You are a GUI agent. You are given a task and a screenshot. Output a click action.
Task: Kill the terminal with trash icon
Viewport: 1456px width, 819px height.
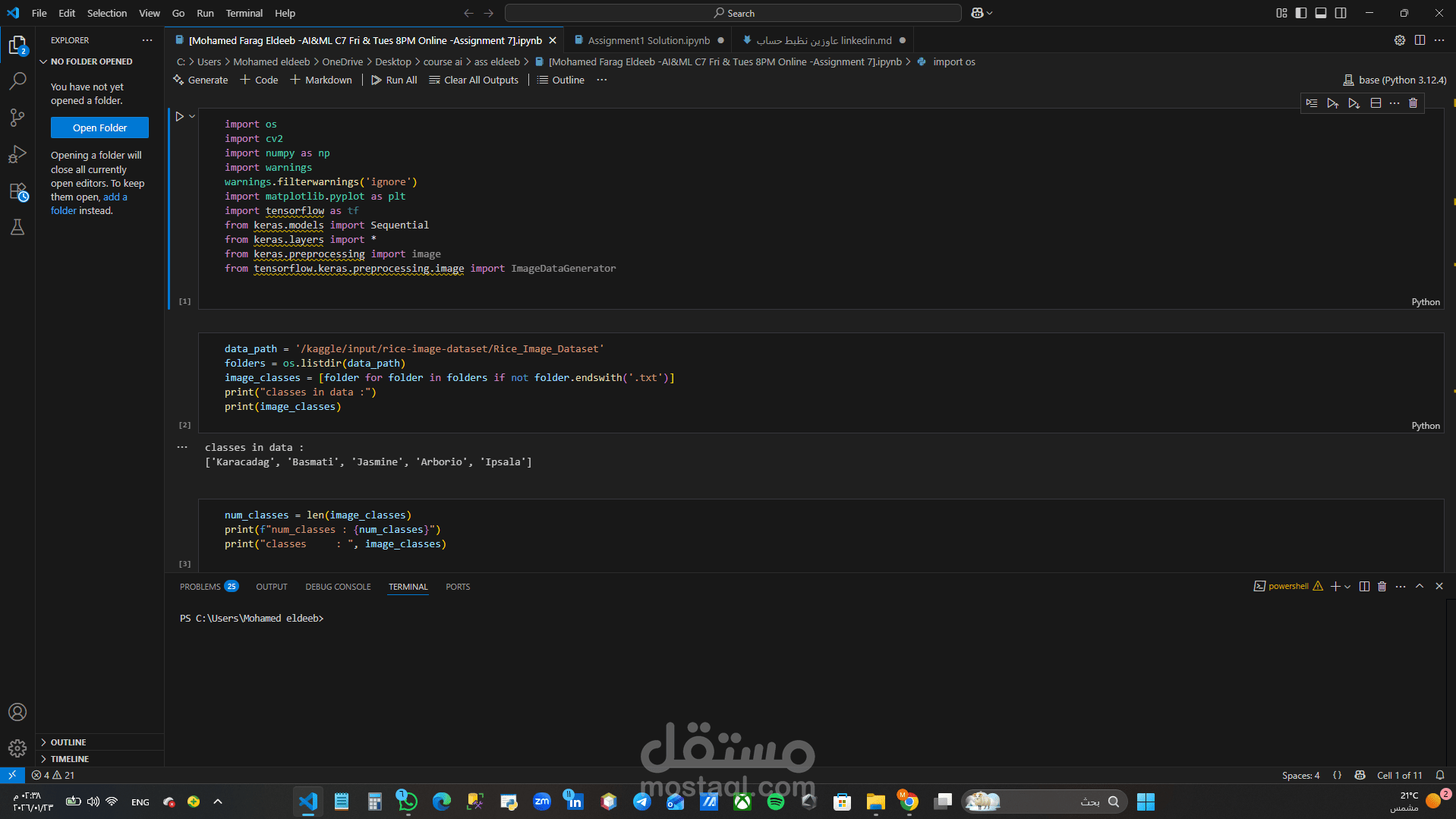pyautogui.click(x=1382, y=587)
